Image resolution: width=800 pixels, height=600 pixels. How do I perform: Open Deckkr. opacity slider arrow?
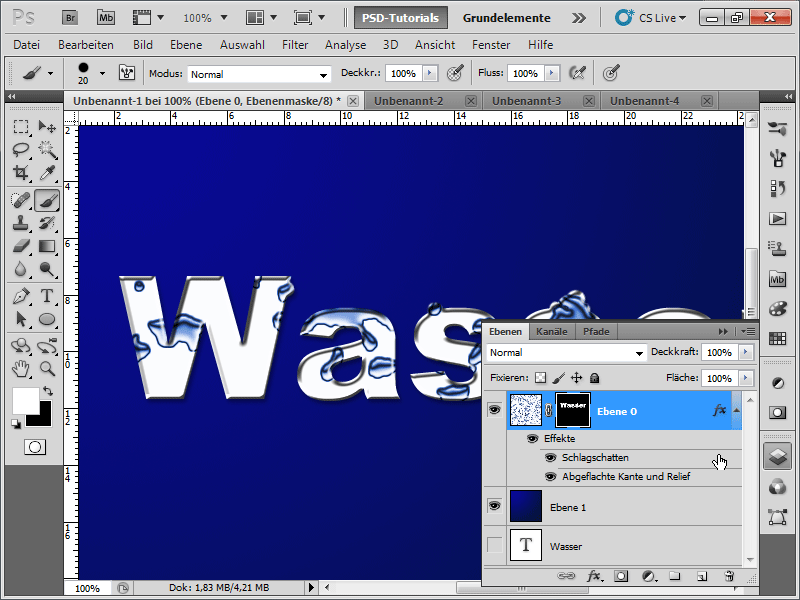pyautogui.click(x=430, y=73)
